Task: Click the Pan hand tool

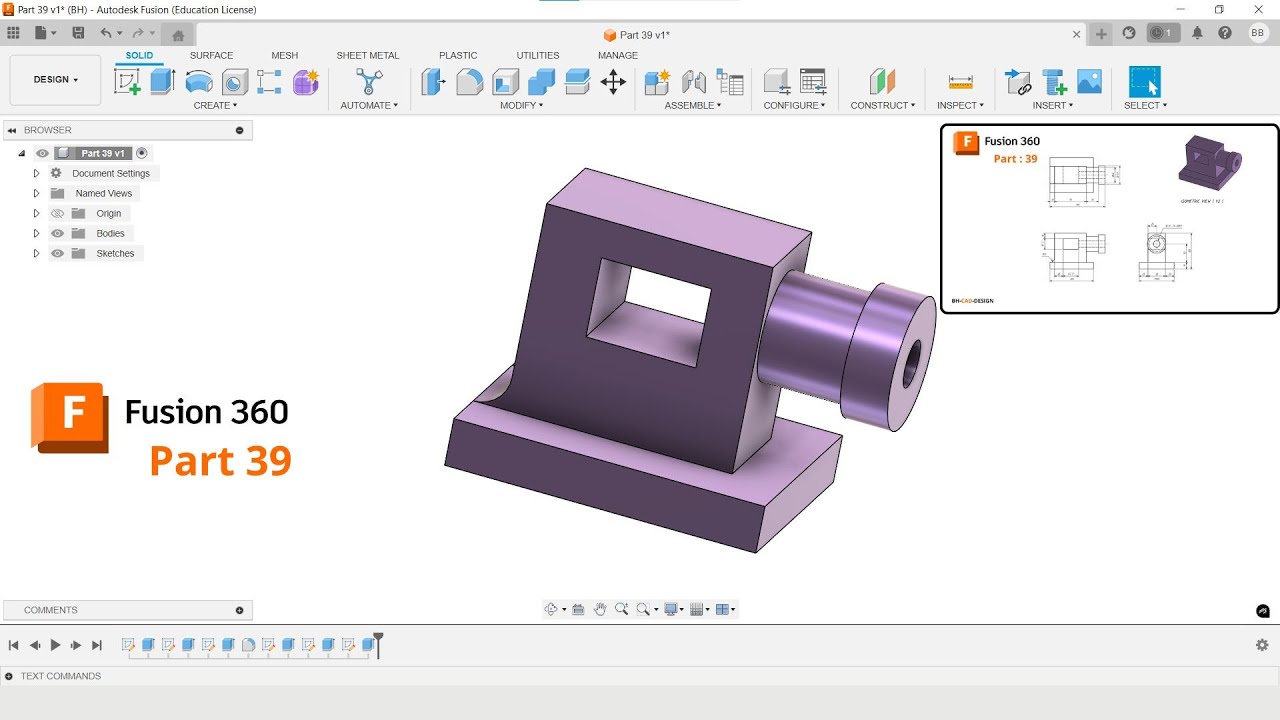Action: (600, 609)
